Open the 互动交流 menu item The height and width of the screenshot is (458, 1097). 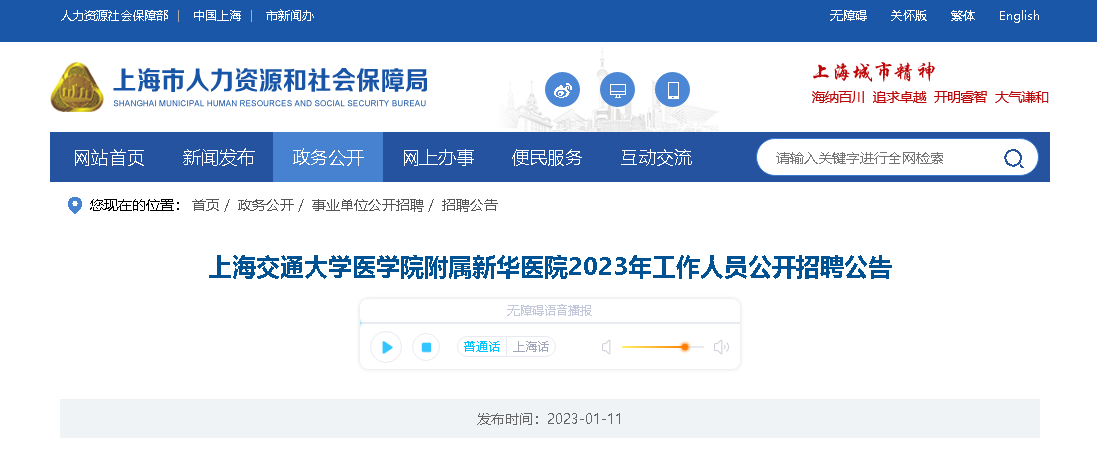656,157
